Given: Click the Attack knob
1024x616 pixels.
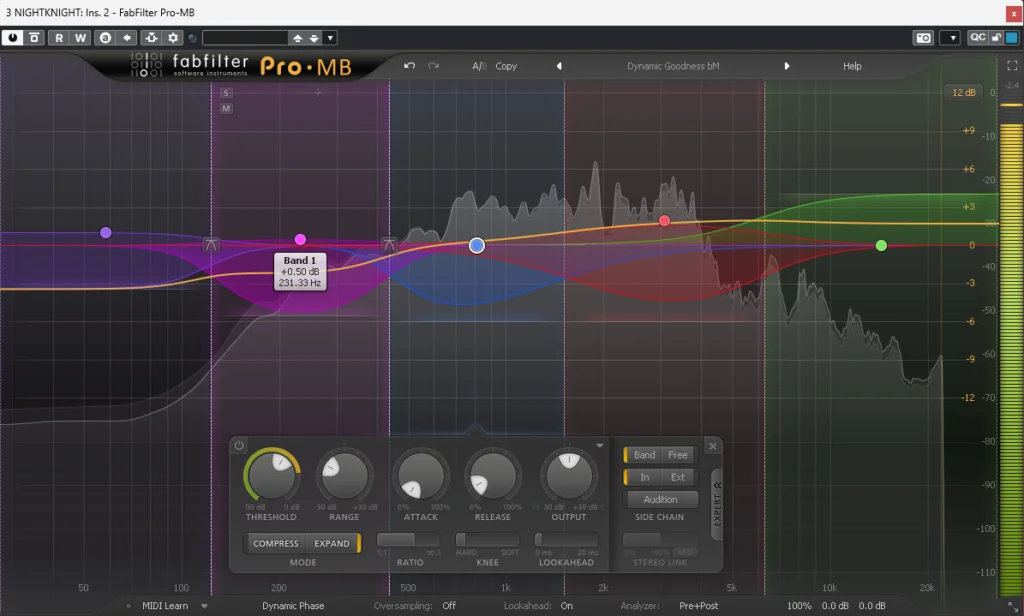Looking at the screenshot, I should pos(421,476).
